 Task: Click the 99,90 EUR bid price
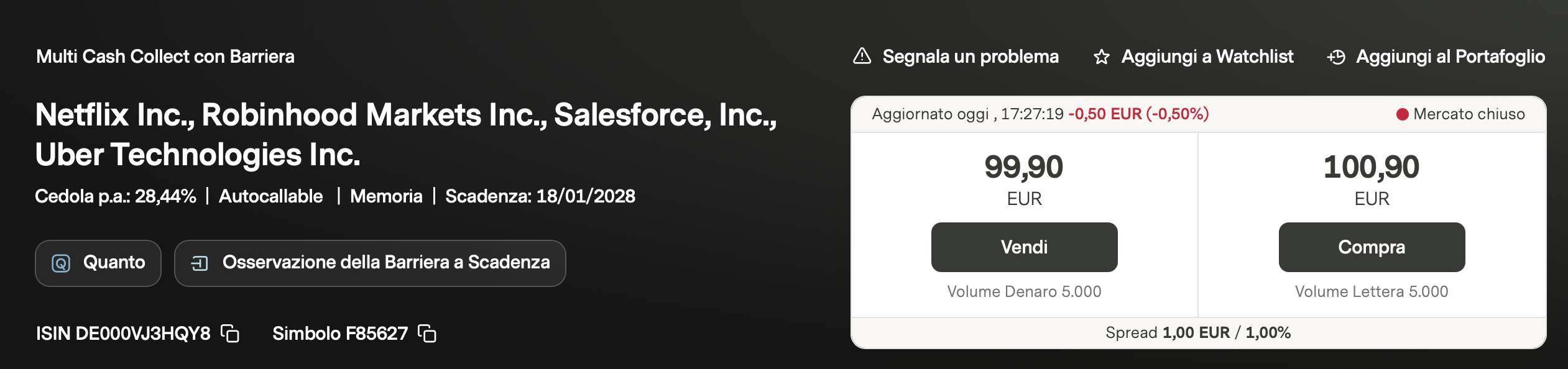[1023, 168]
